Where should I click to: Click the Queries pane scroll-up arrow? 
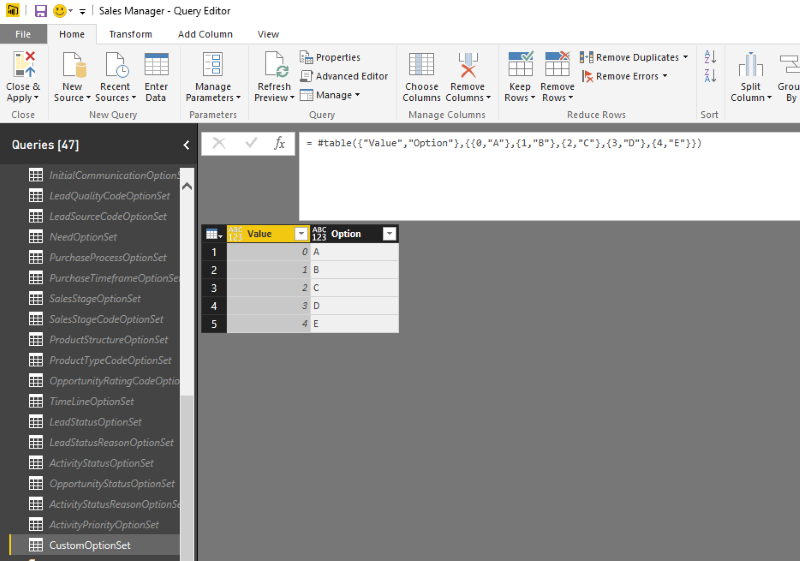[187, 186]
